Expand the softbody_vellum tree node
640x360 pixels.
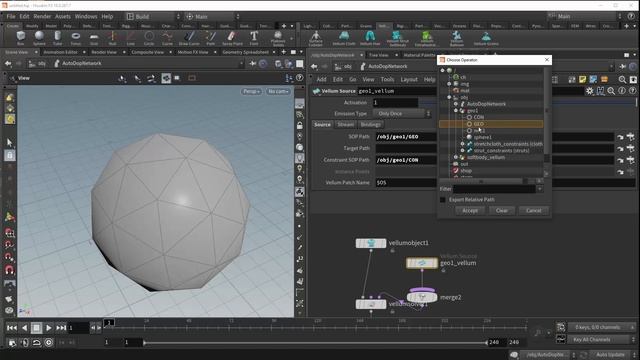click(456, 157)
